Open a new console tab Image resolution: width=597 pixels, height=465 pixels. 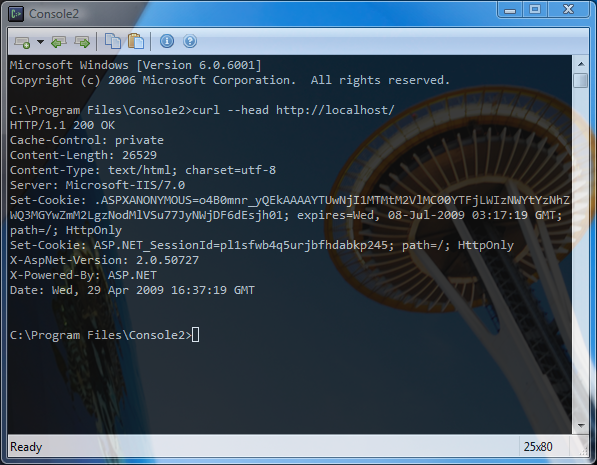tap(22, 42)
